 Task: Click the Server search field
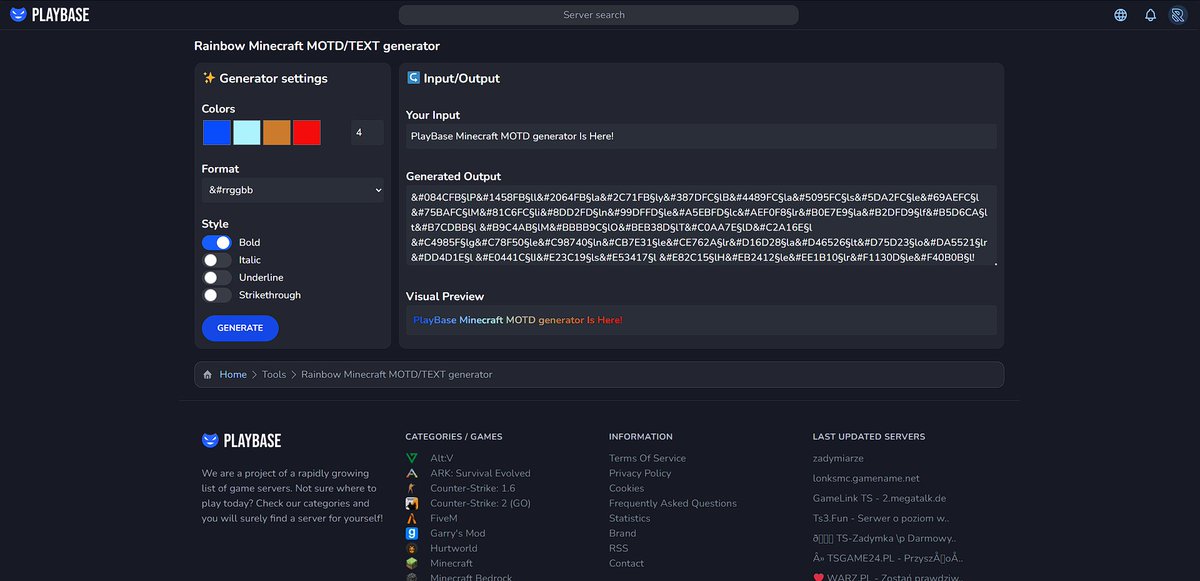coord(599,14)
